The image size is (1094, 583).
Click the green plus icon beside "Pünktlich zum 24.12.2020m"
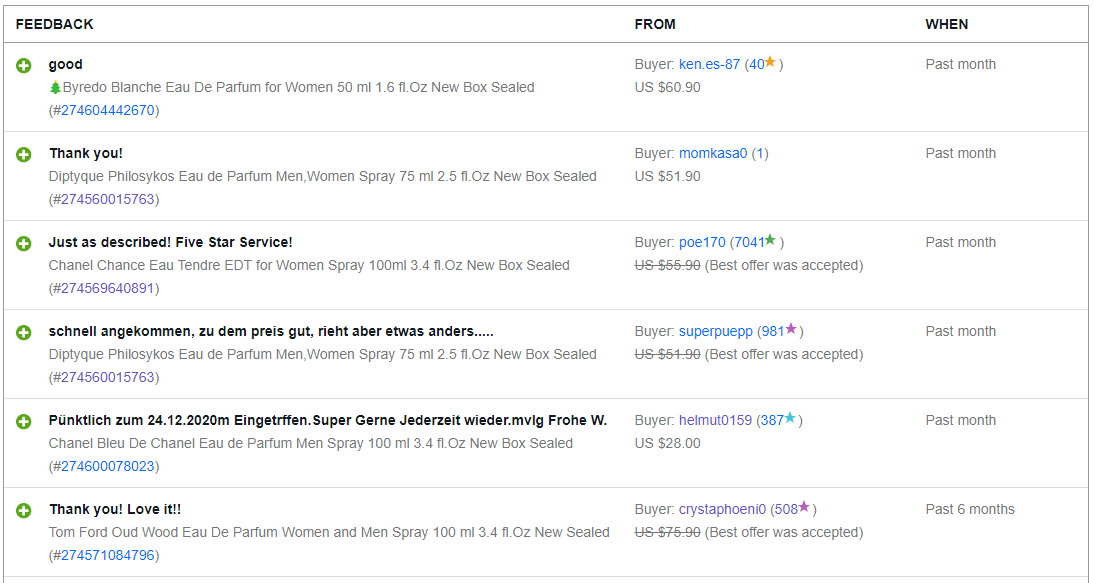(x=24, y=421)
